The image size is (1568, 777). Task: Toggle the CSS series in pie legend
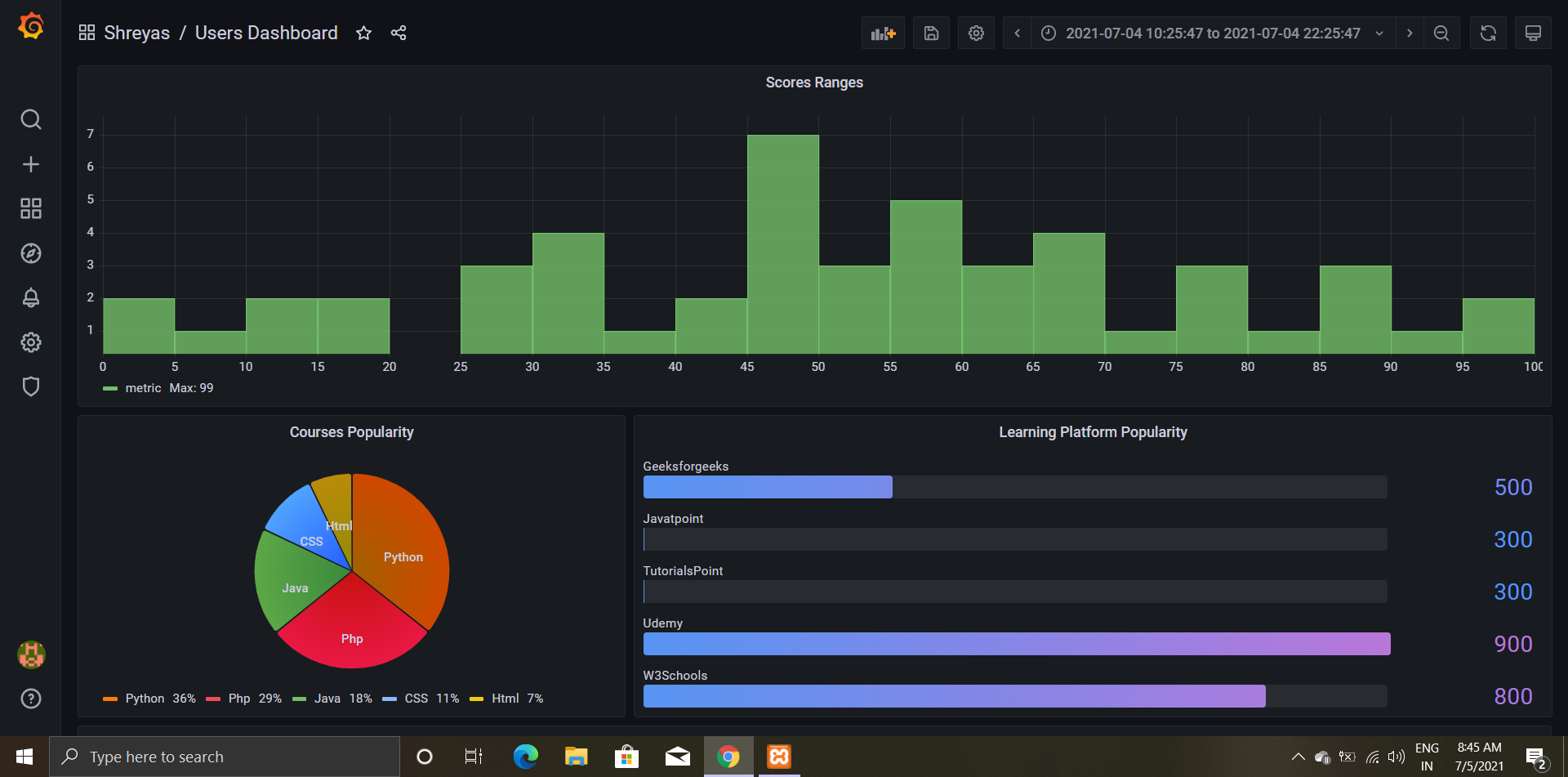click(416, 698)
